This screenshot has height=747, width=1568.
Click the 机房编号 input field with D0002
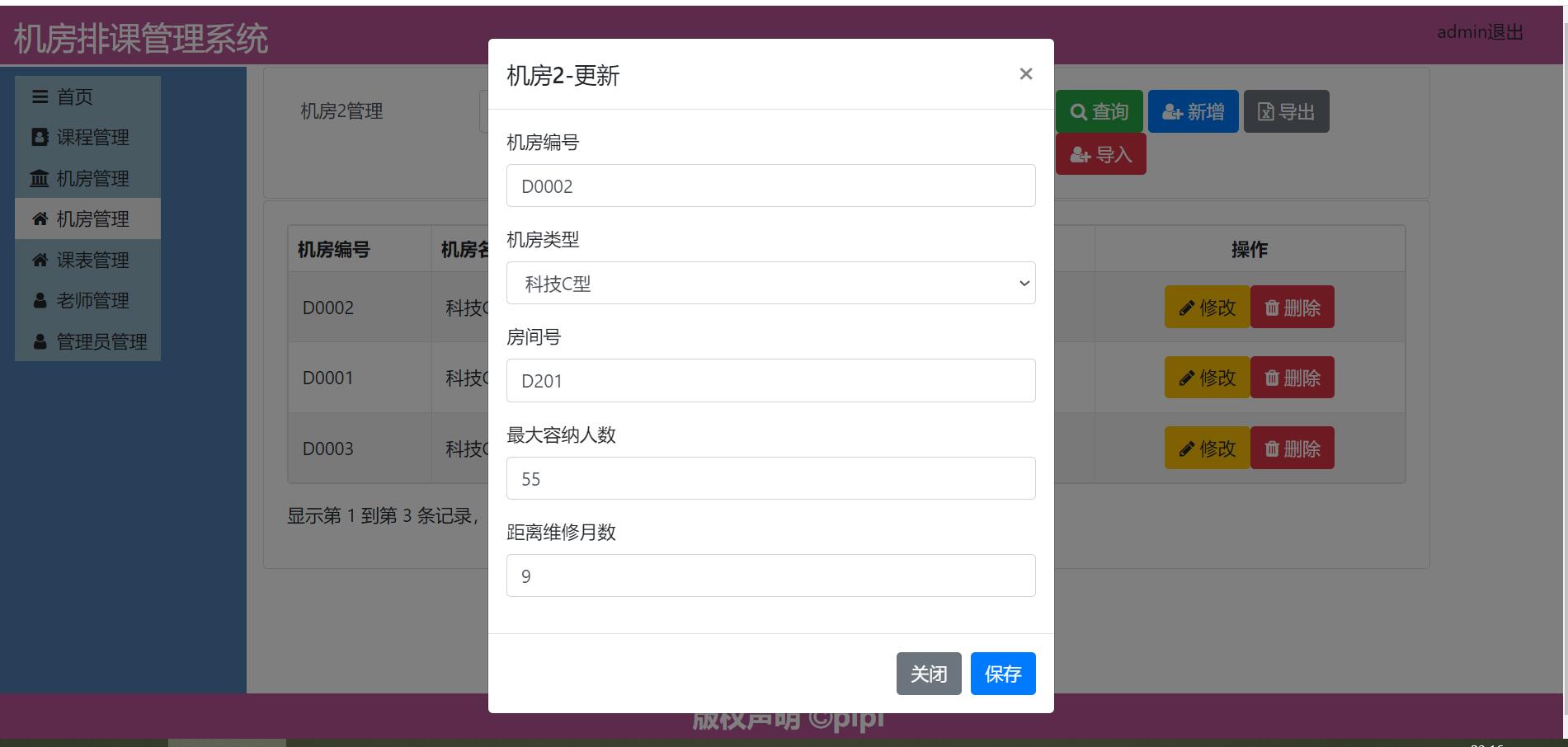770,186
